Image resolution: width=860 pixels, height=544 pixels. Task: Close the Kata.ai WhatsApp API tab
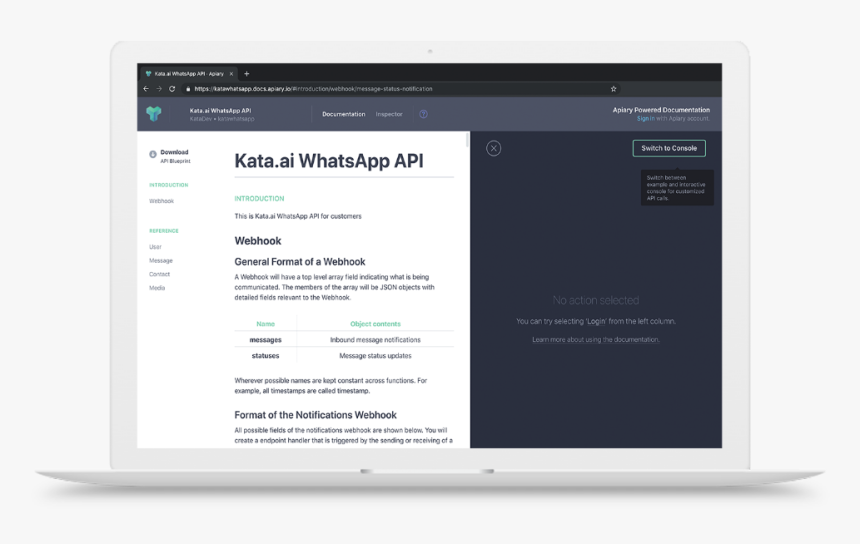232,73
